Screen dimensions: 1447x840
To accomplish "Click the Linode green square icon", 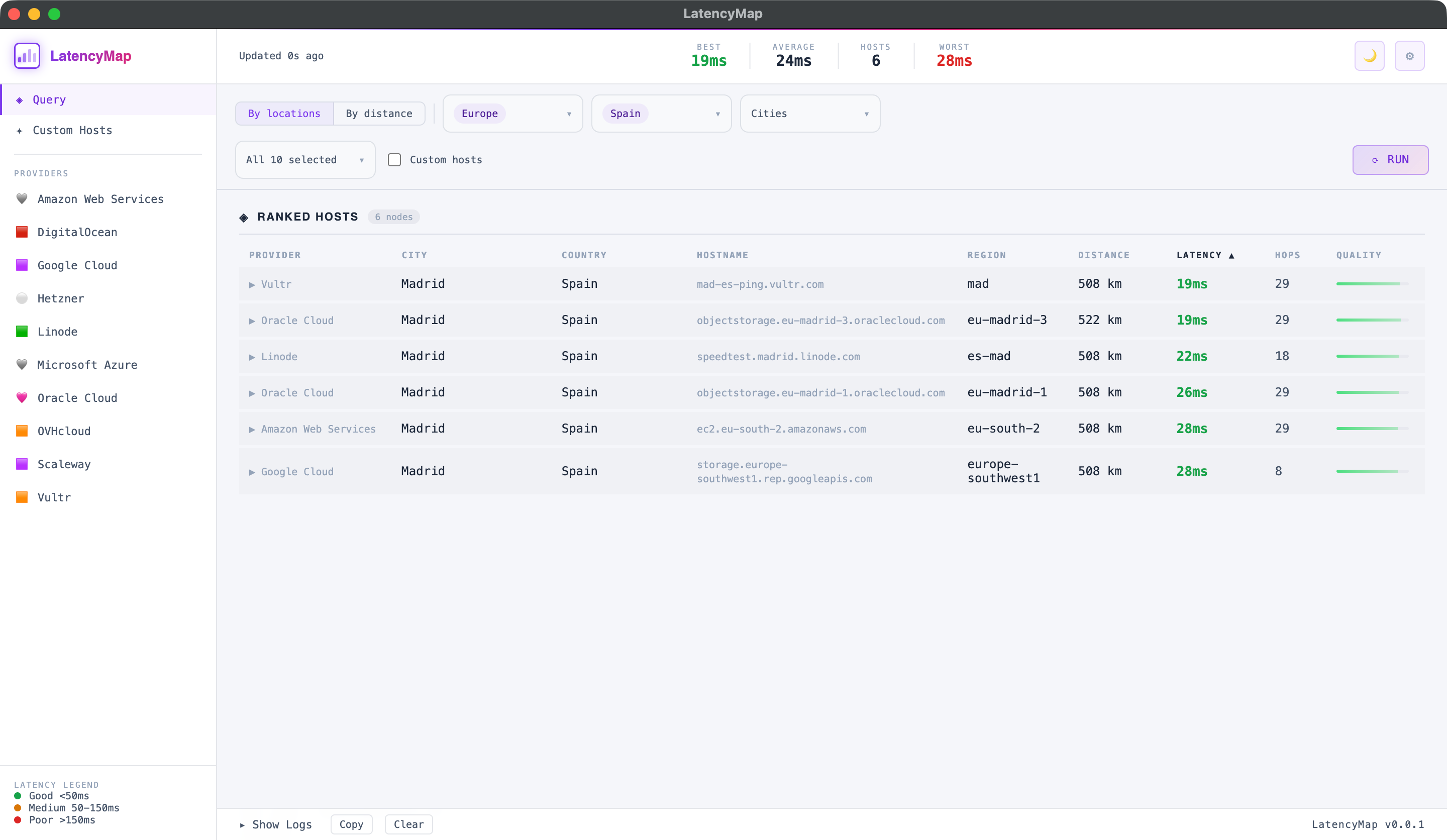I will point(22,331).
